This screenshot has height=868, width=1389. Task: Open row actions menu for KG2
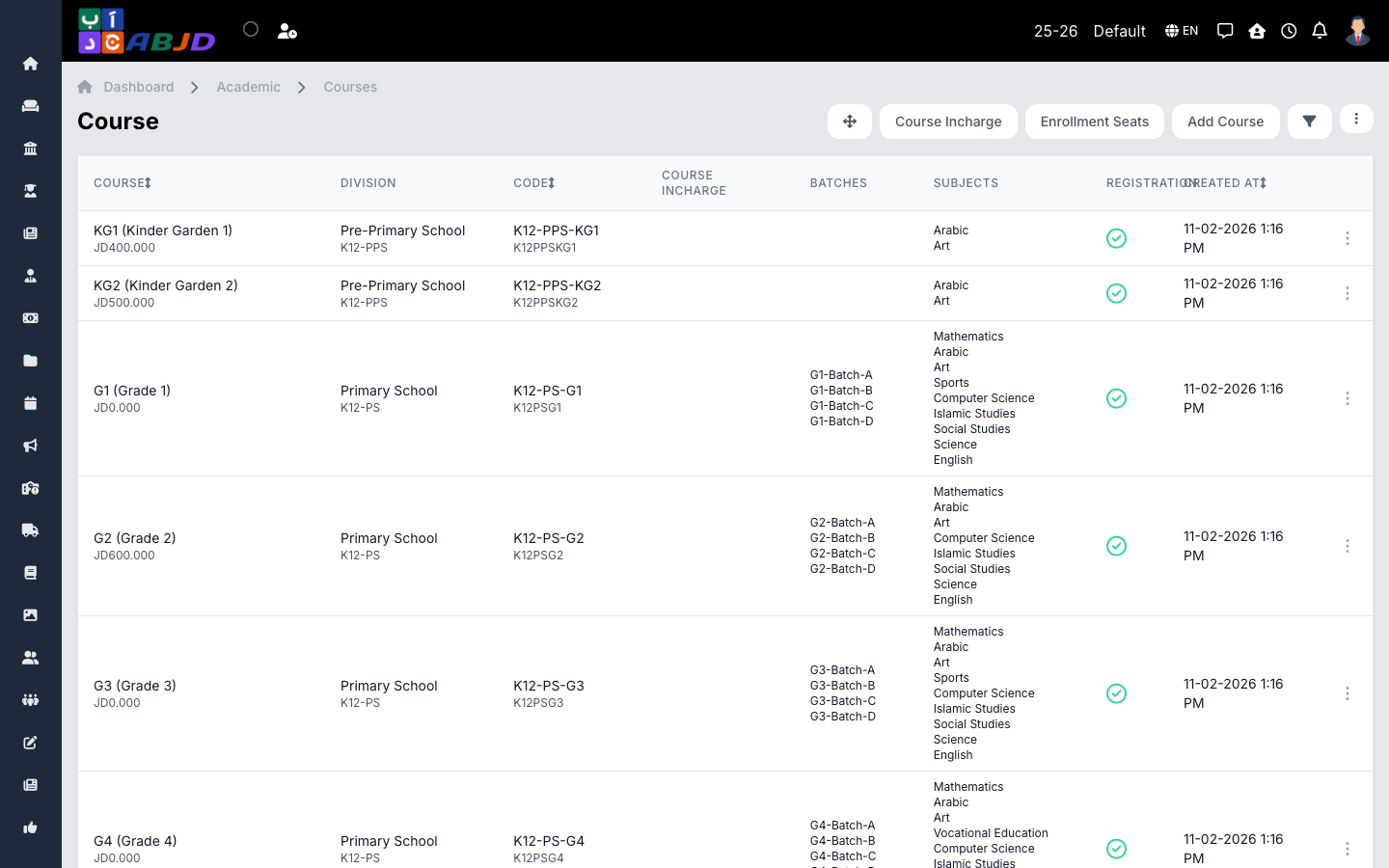tap(1348, 293)
